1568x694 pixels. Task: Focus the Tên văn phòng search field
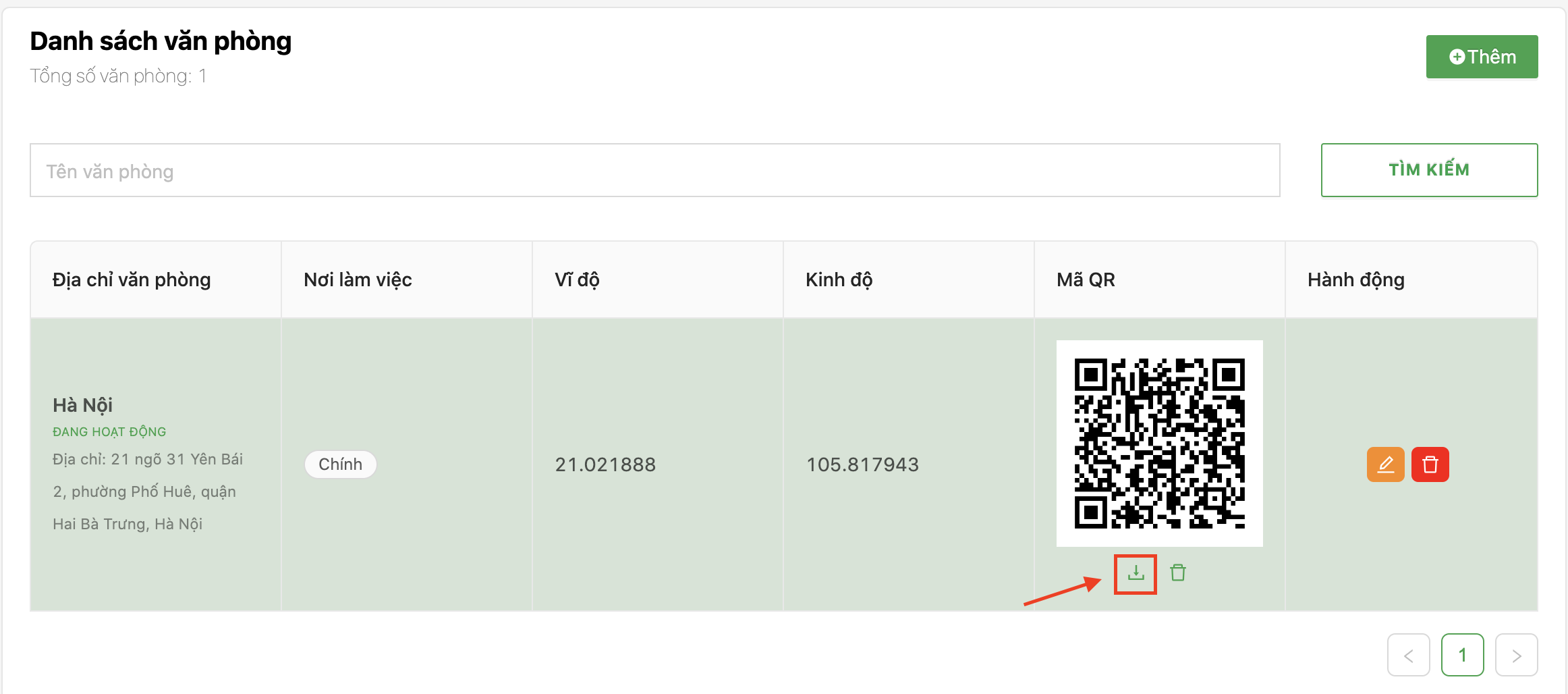click(x=654, y=170)
